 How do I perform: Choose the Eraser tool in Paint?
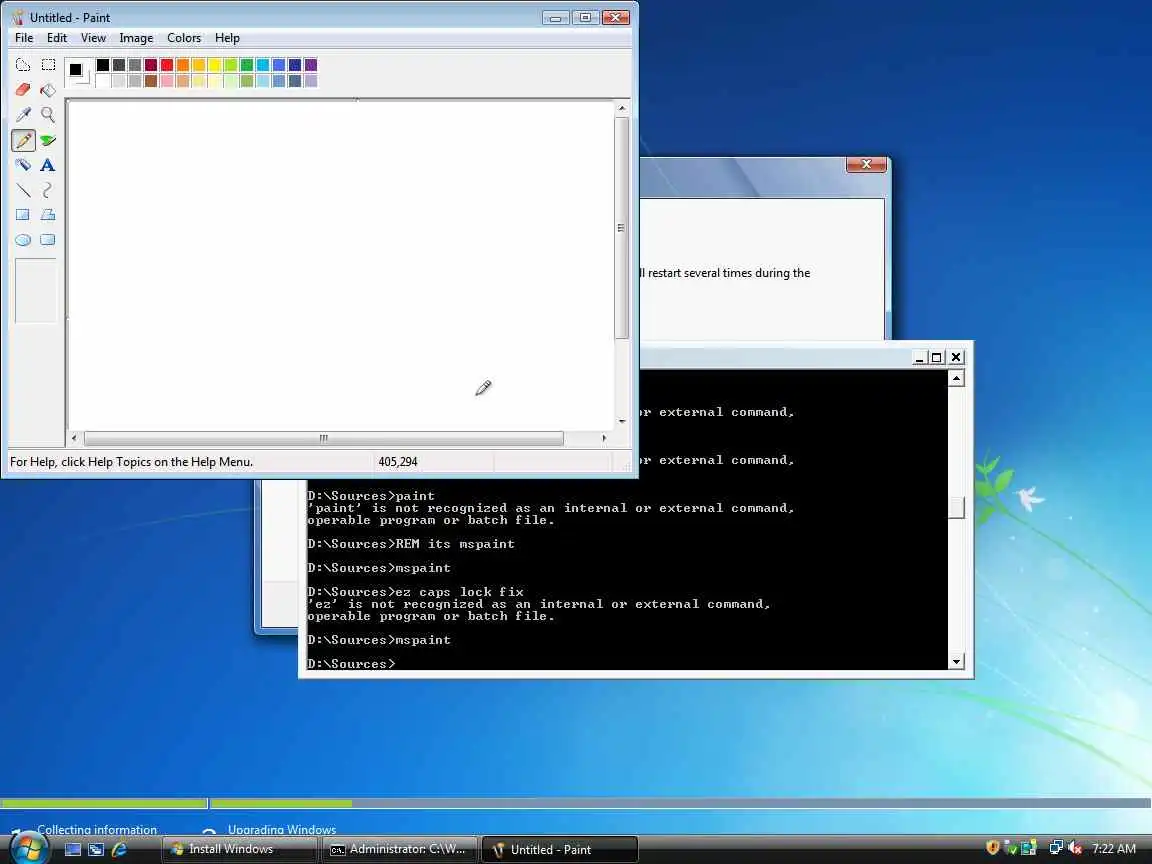click(23, 90)
